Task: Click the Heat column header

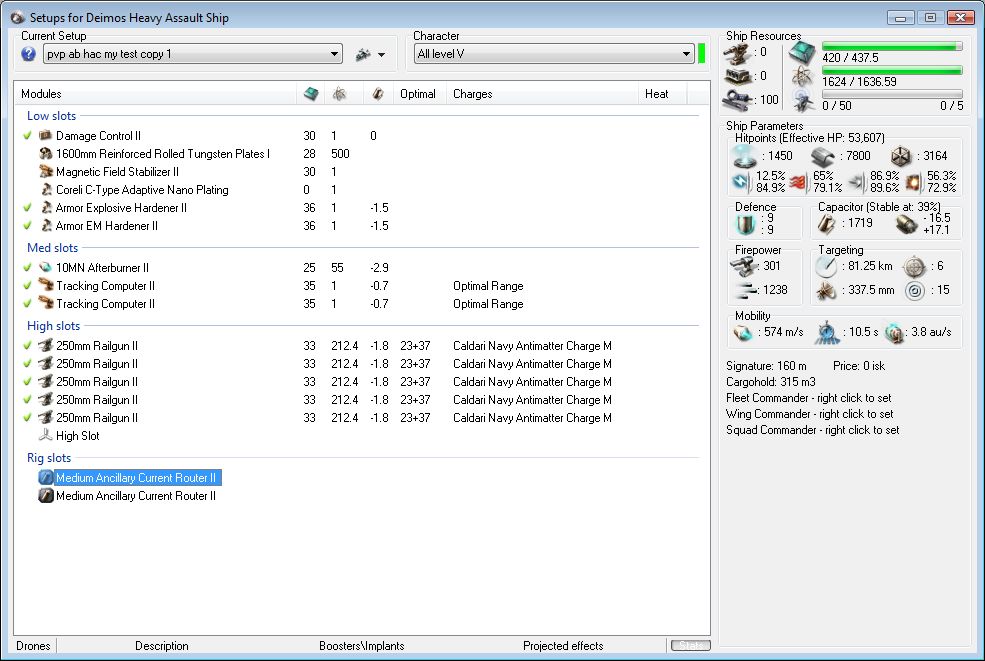Action: click(x=662, y=94)
